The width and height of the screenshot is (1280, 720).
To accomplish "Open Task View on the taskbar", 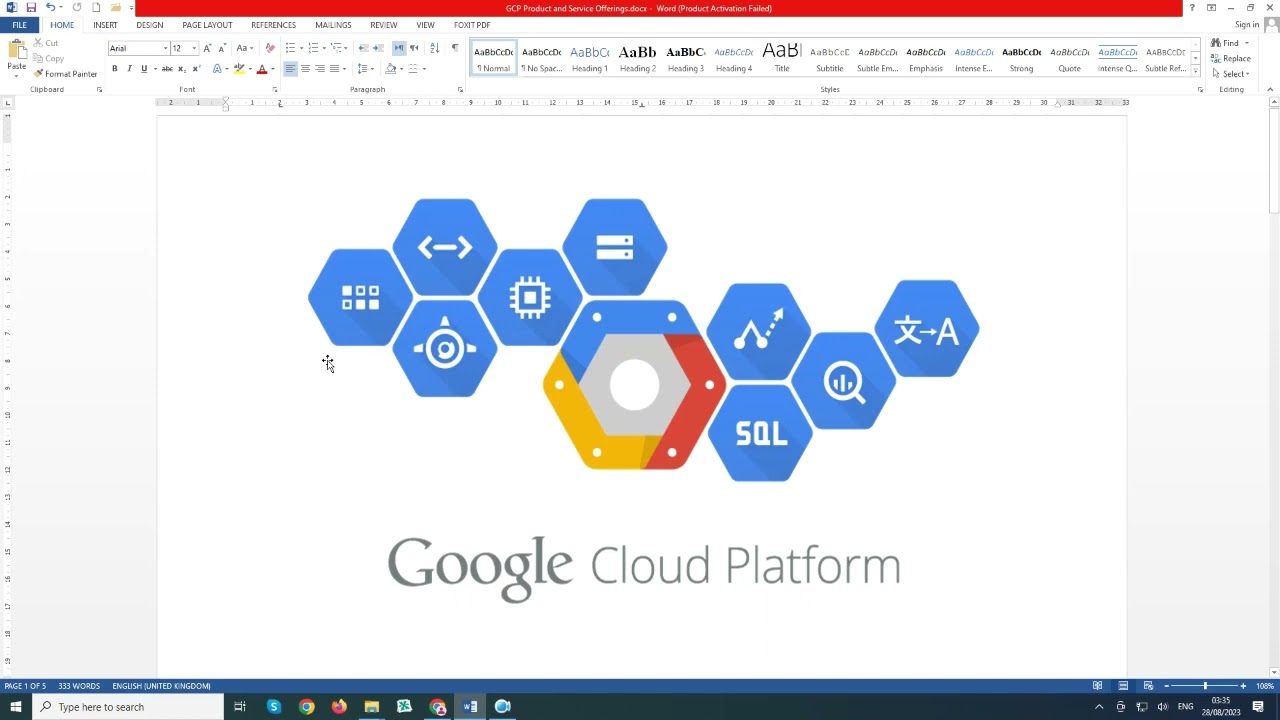I will click(x=240, y=707).
